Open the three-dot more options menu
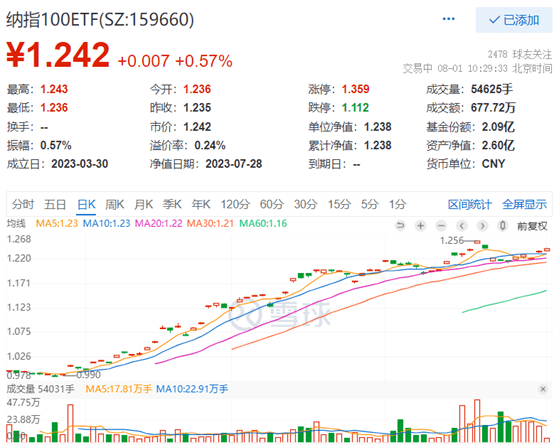This screenshot has width=554, height=445. (x=448, y=19)
